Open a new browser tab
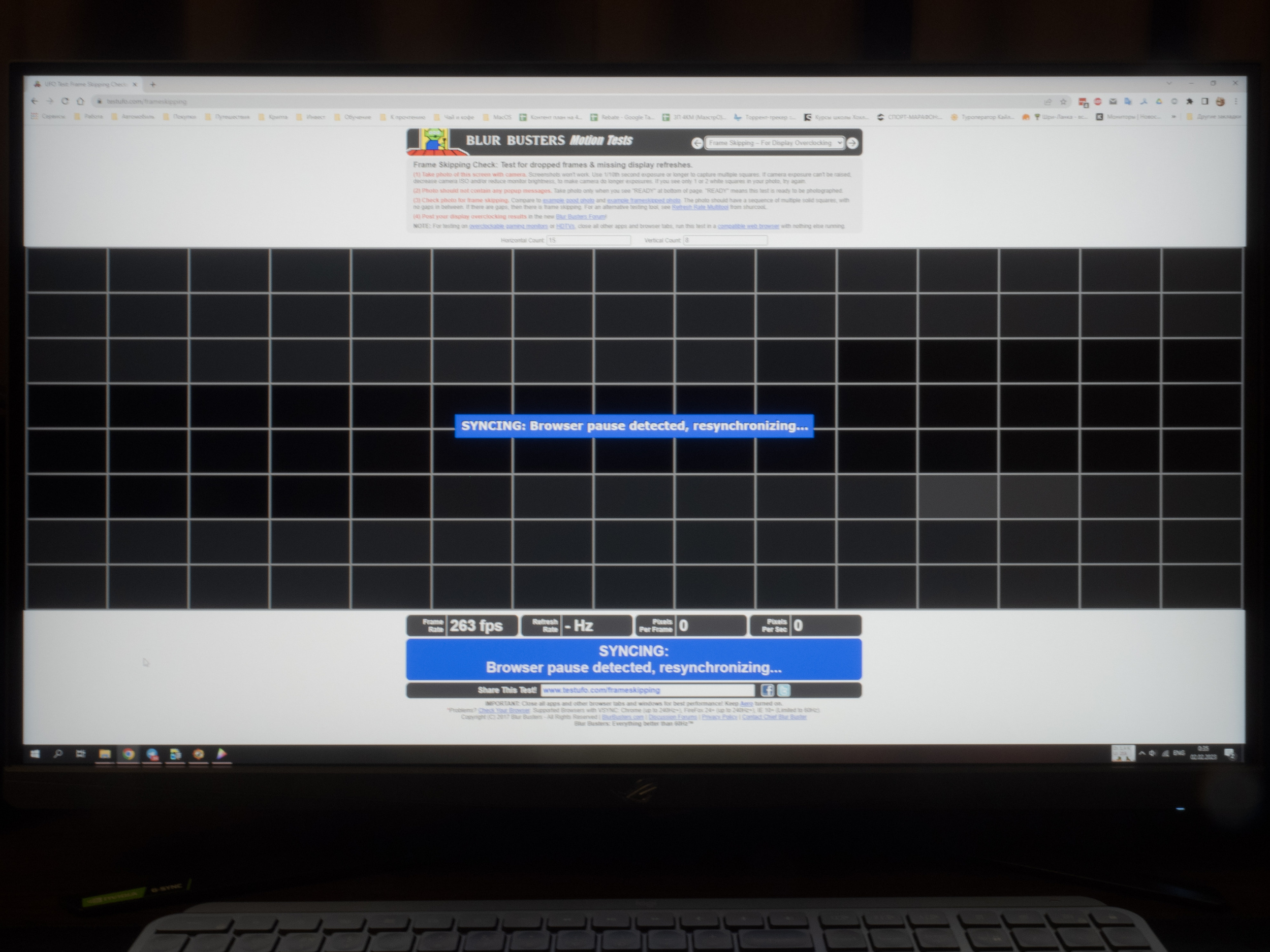This screenshot has width=1270, height=952. click(153, 84)
